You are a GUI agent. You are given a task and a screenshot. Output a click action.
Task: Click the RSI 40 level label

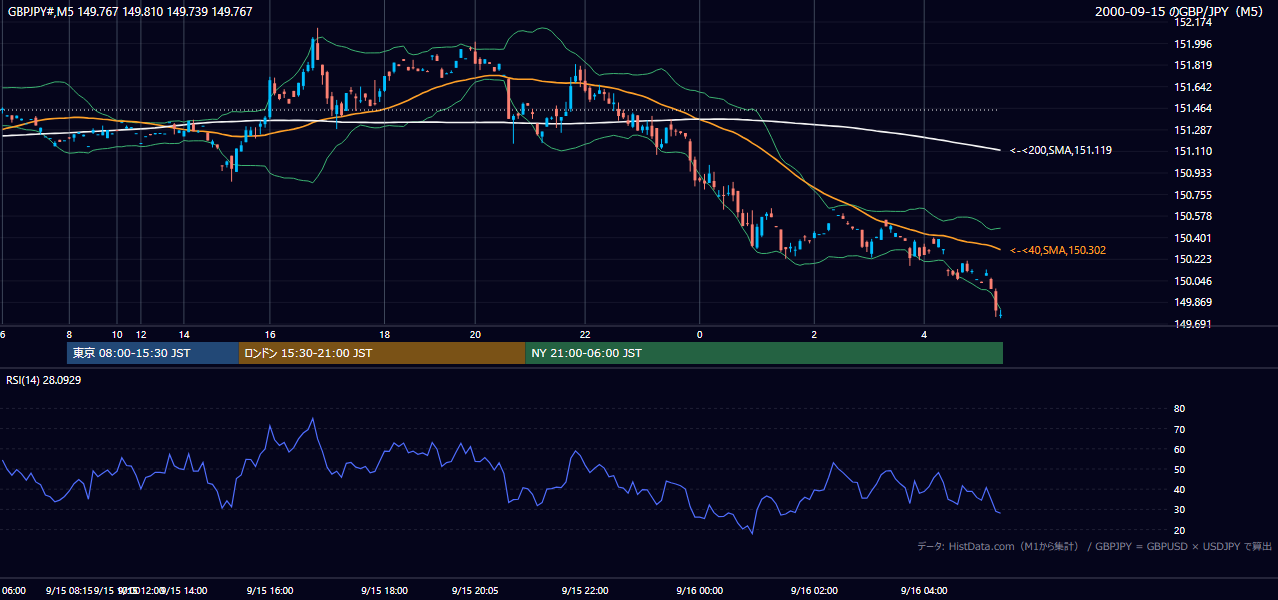tap(1180, 489)
